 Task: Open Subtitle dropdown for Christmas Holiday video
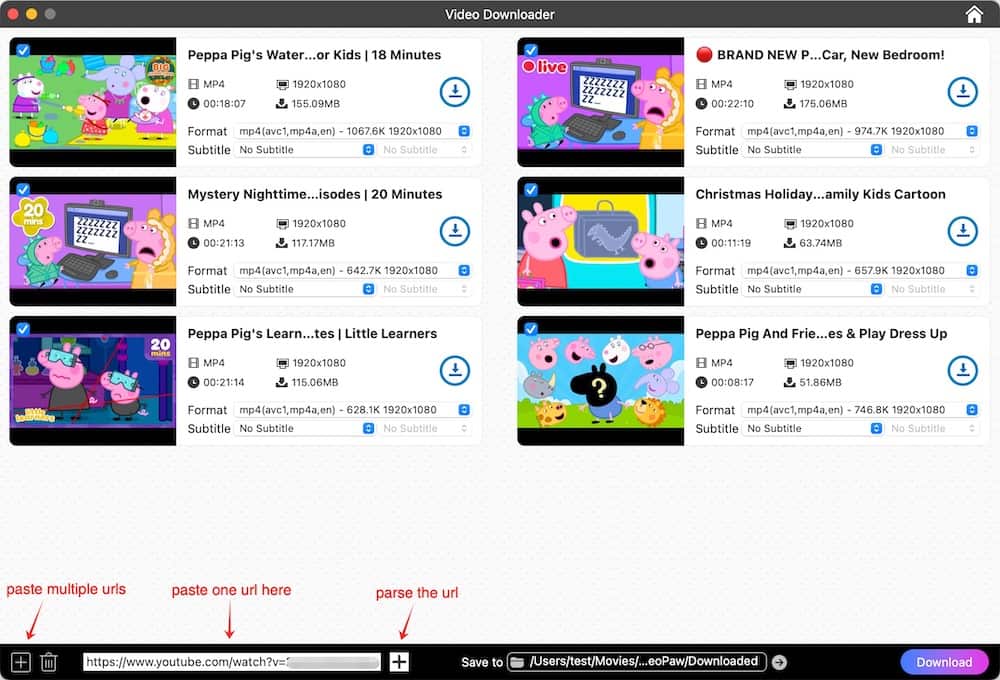click(812, 289)
